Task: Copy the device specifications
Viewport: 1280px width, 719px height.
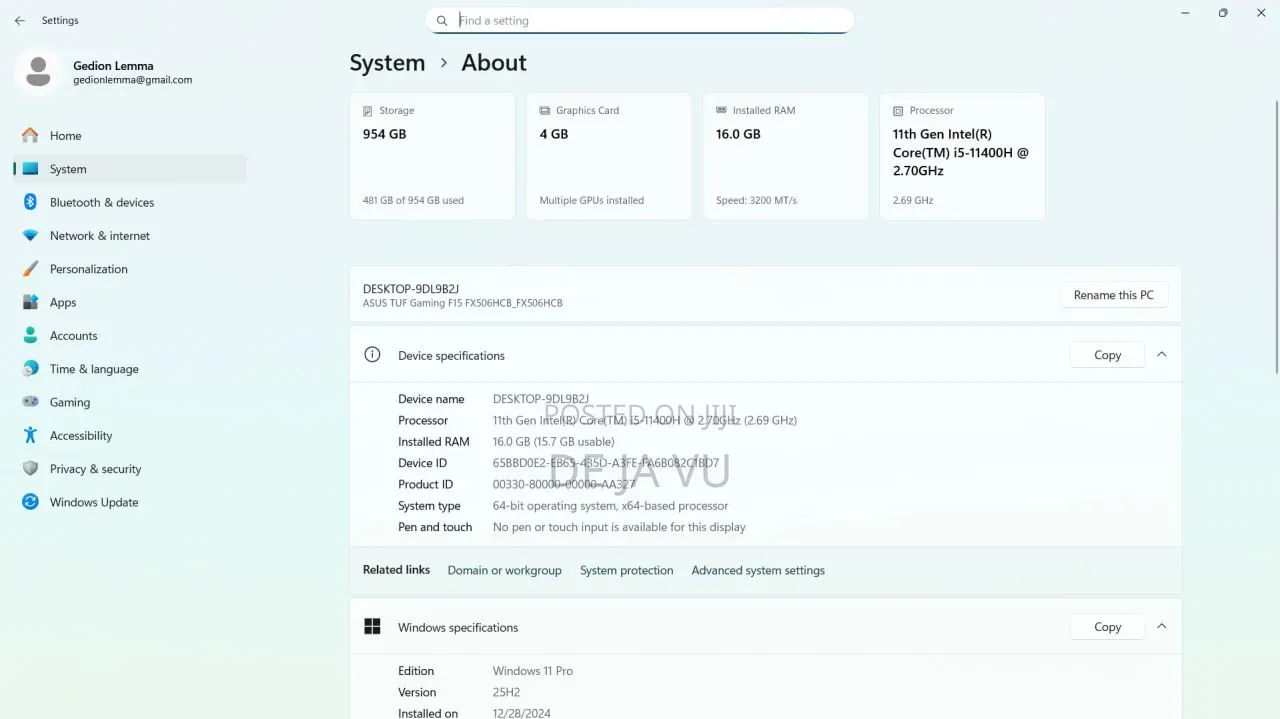Action: (x=1107, y=355)
